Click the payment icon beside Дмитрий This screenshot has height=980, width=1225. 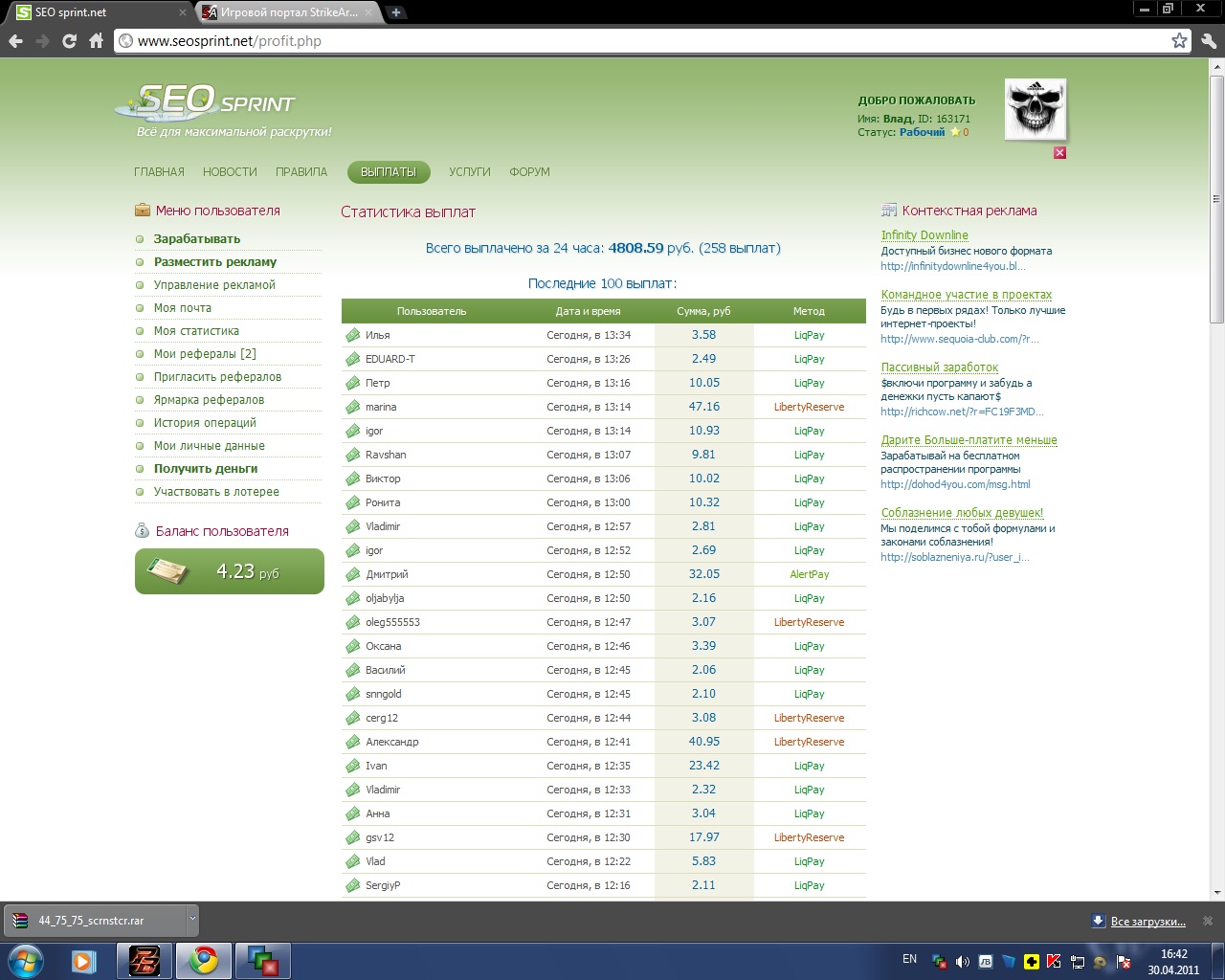(x=352, y=574)
